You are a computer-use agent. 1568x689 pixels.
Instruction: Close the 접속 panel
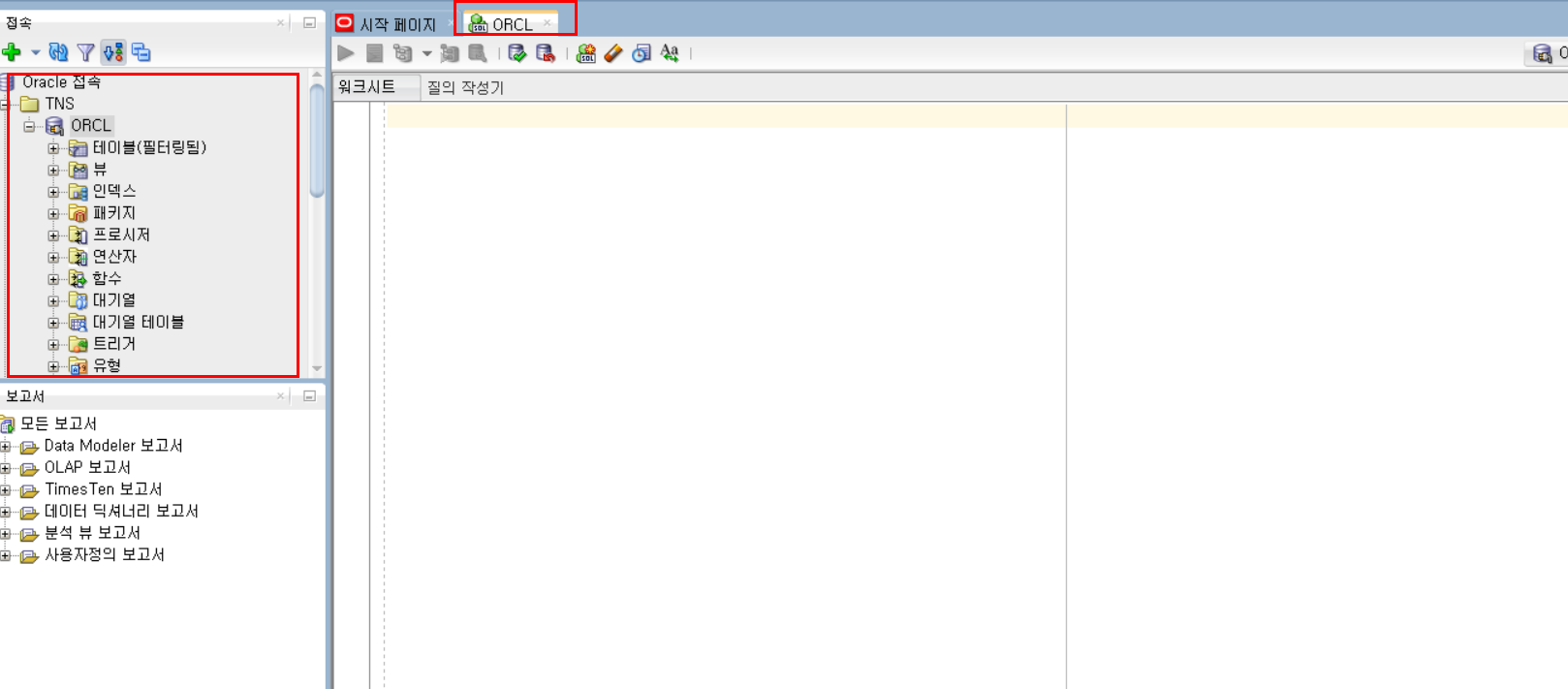pos(281,22)
